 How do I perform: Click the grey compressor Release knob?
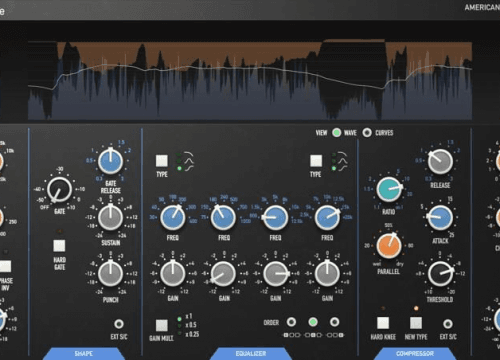(440, 162)
